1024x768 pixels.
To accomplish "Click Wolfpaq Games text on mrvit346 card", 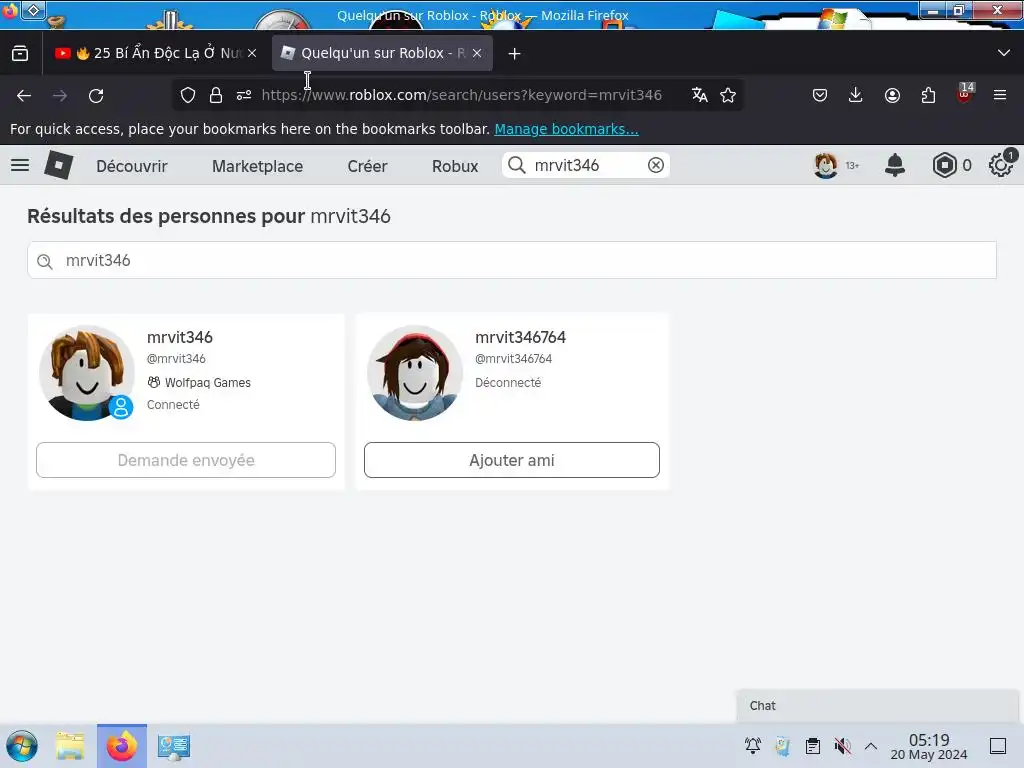I will pyautogui.click(x=207, y=383).
